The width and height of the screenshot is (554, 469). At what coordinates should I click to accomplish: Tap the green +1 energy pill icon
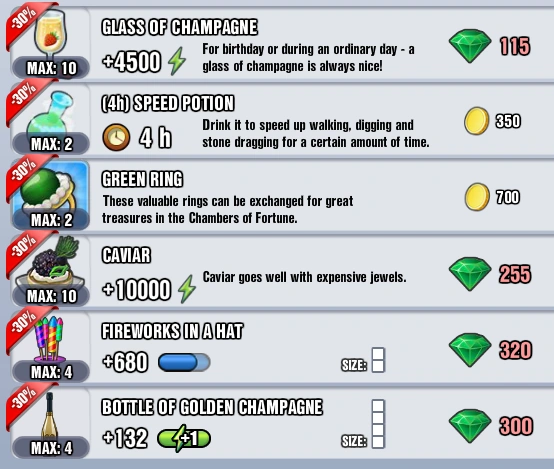point(184,439)
